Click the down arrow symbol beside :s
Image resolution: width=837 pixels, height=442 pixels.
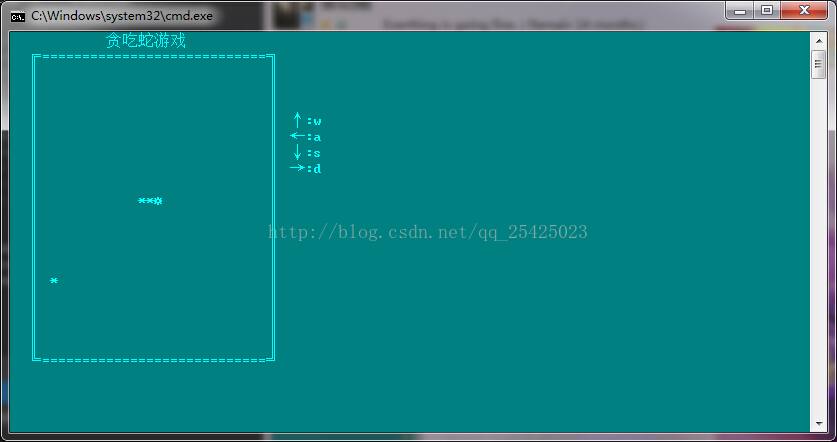point(297,152)
